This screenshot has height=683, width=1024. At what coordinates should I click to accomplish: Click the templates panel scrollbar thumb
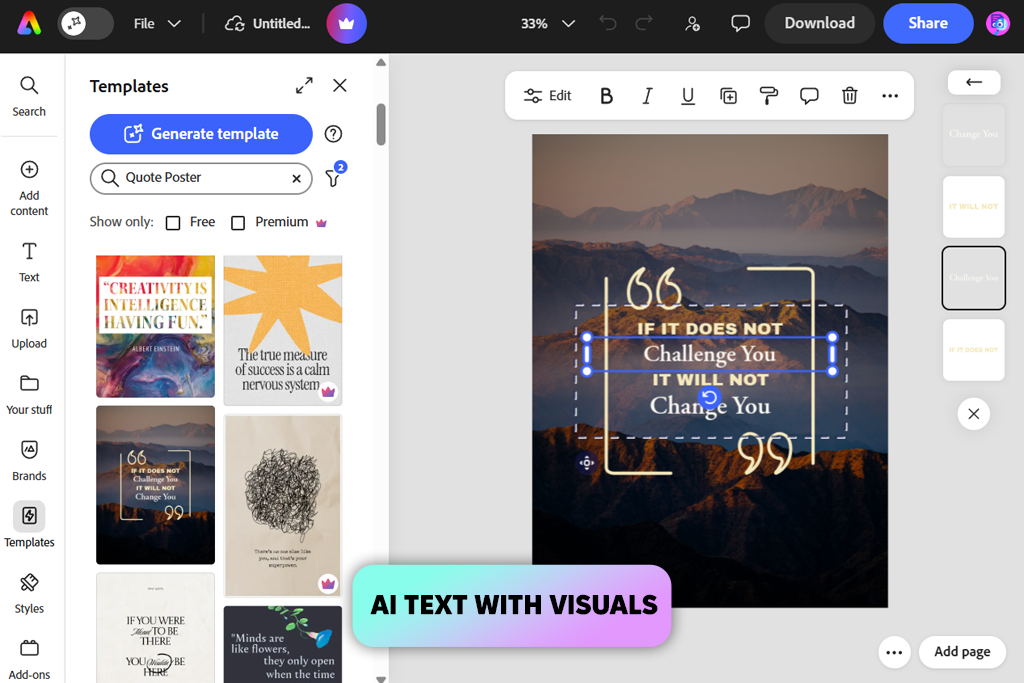[381, 124]
